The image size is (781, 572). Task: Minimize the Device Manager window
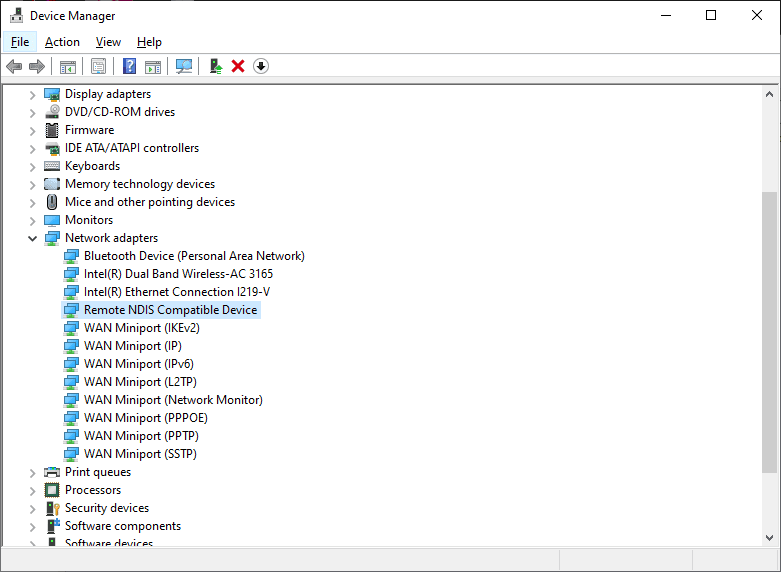(x=665, y=15)
